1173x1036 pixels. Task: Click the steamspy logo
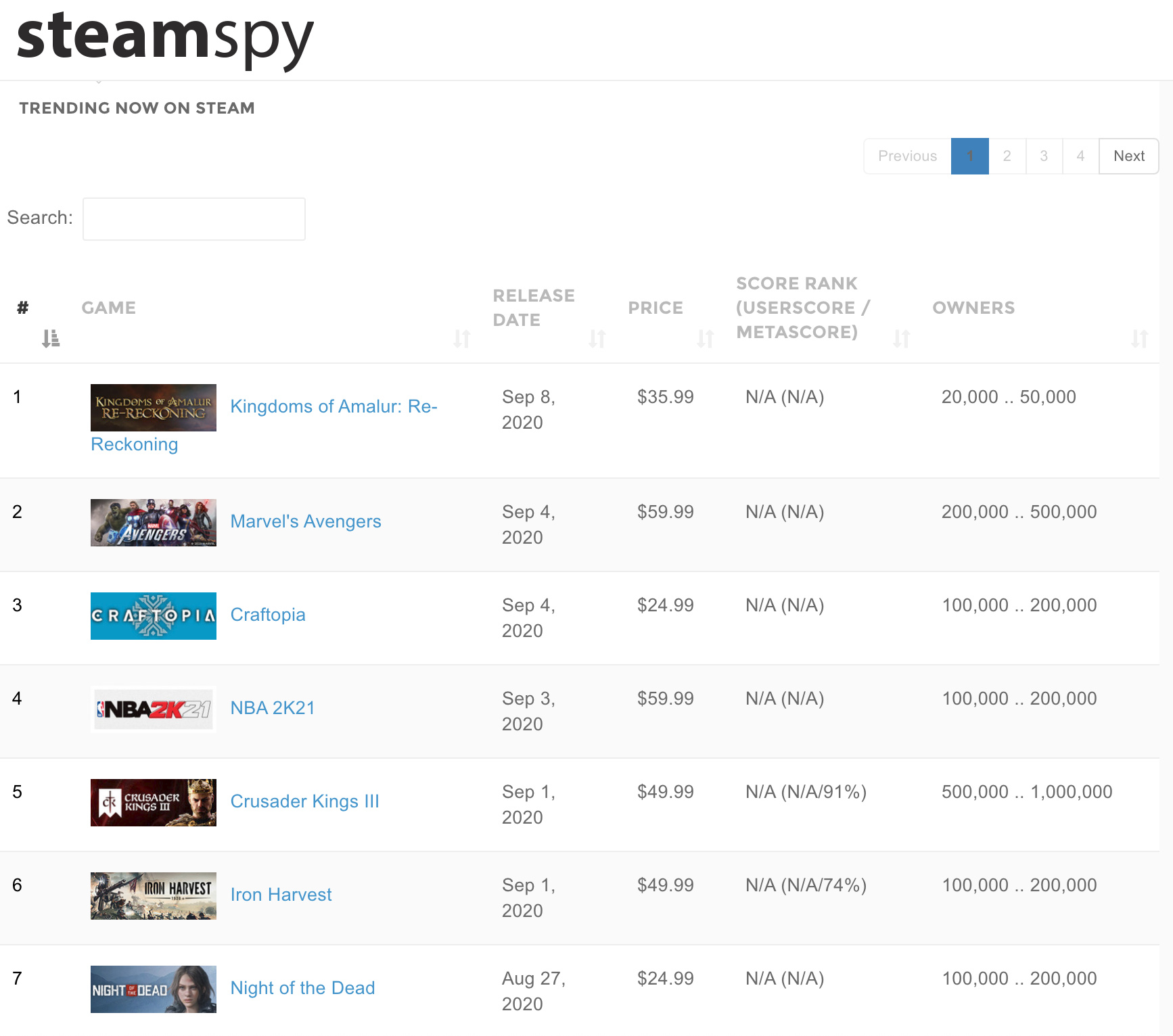[164, 39]
